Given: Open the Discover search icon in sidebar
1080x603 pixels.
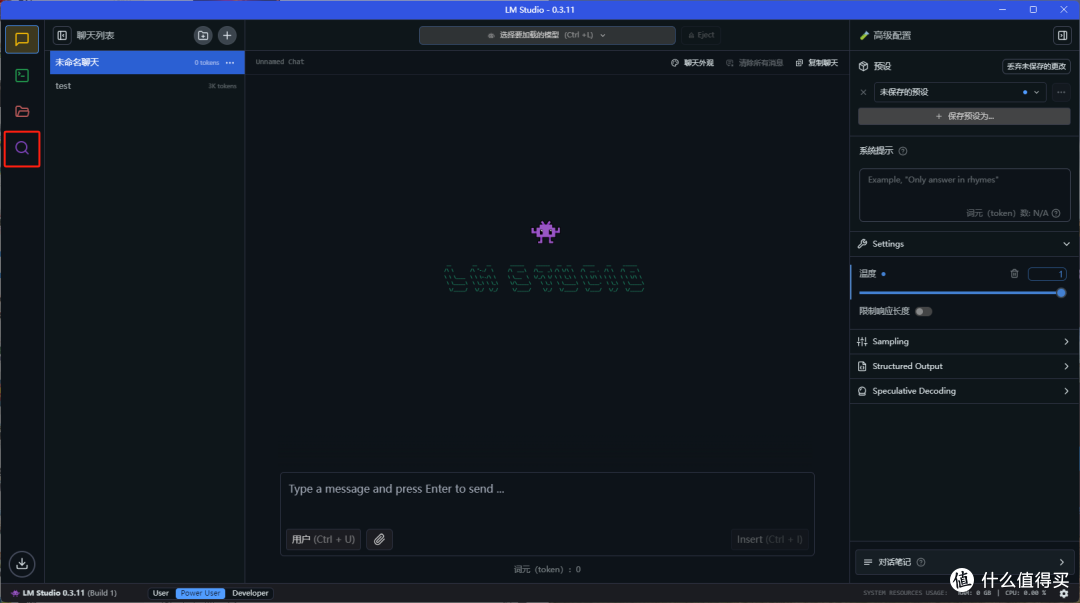Looking at the screenshot, I should click(x=22, y=148).
